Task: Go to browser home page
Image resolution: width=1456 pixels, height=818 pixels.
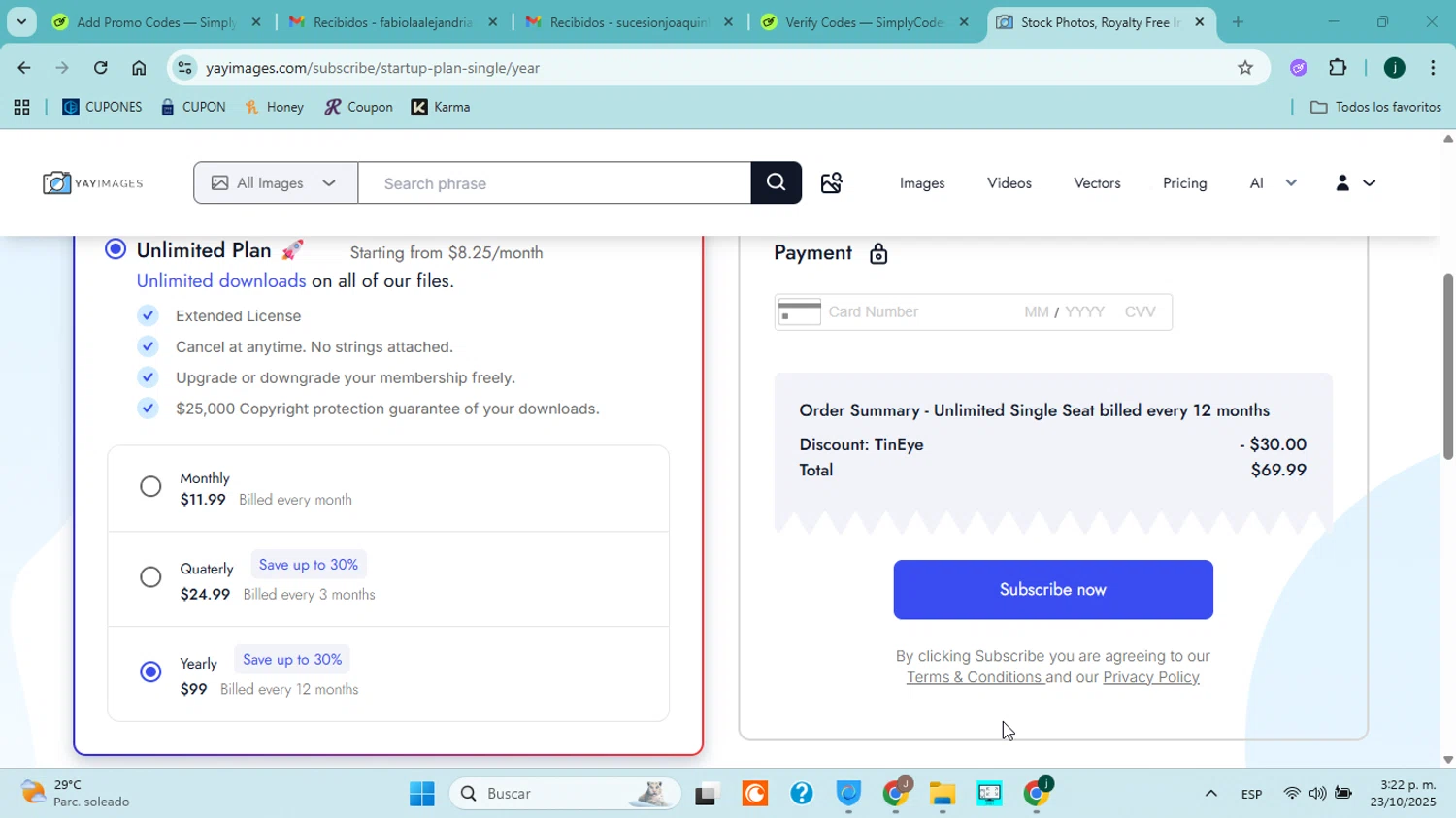Action: [139, 68]
